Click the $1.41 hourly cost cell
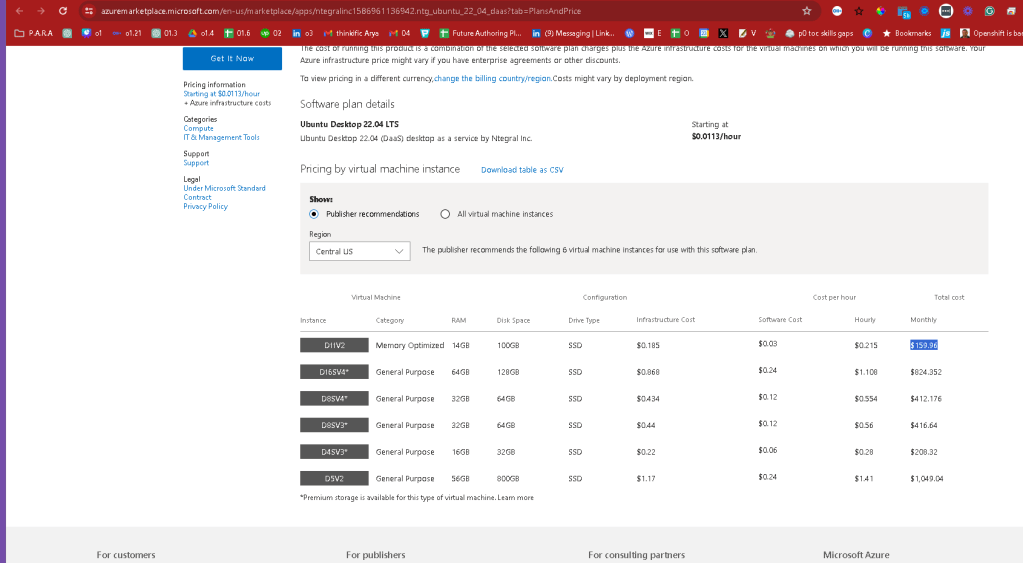 click(864, 479)
